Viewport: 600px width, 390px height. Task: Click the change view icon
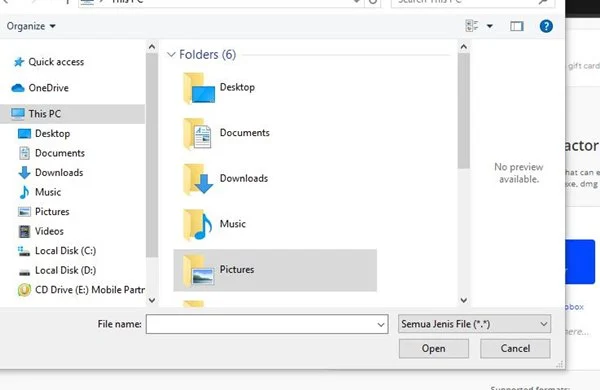[471, 26]
